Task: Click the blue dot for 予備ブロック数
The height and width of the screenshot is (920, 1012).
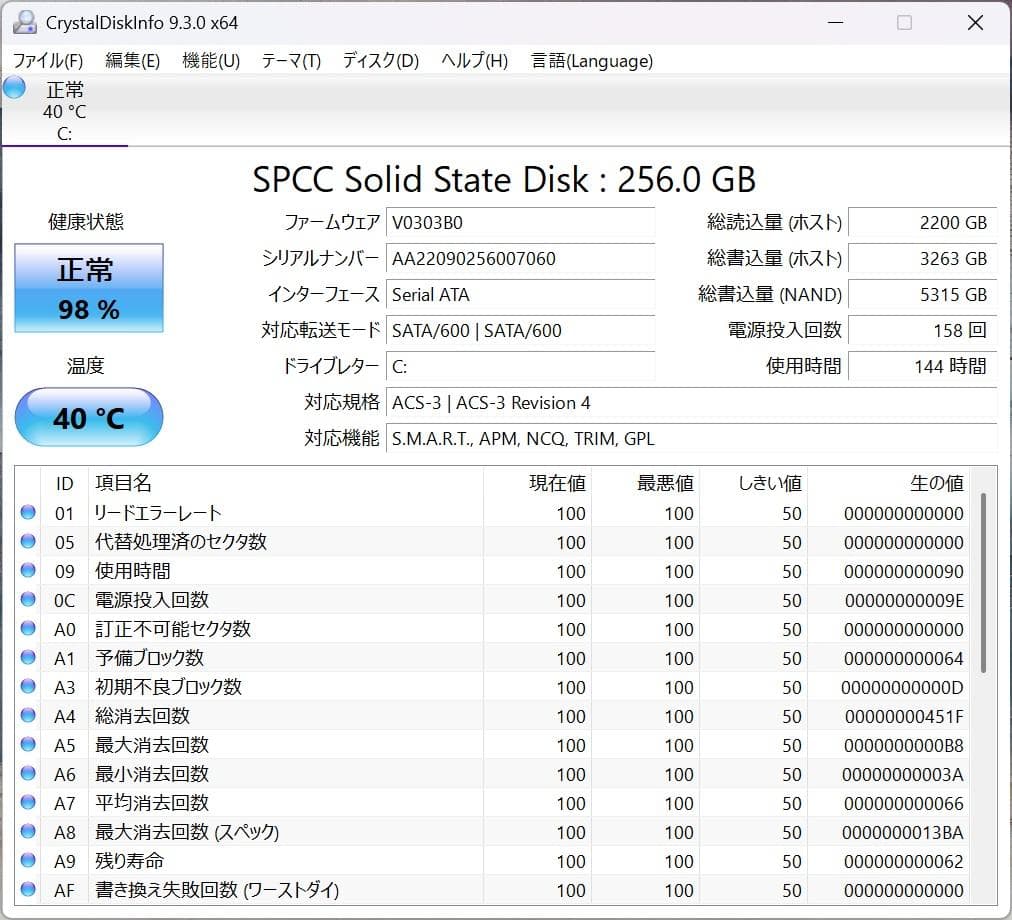Action: point(28,657)
